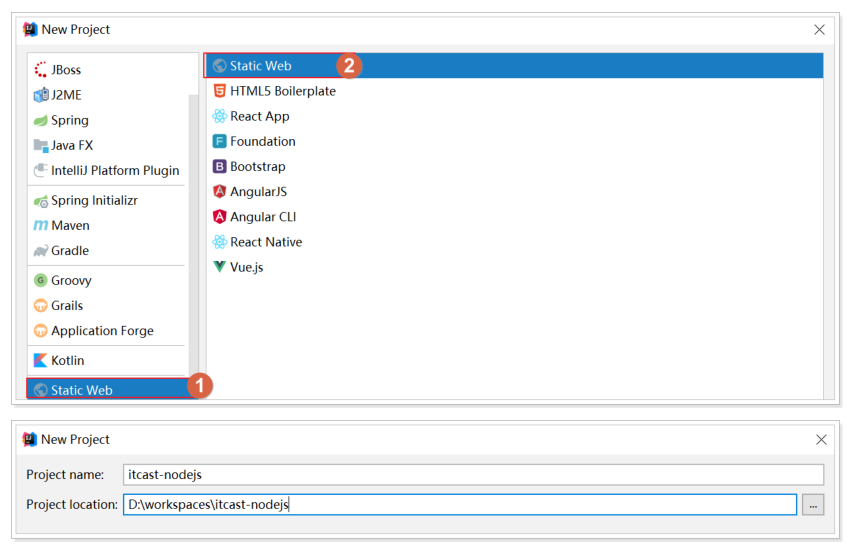Viewport: 852px width, 550px height.
Task: Choose Gradle project type
Action: (x=108, y=251)
